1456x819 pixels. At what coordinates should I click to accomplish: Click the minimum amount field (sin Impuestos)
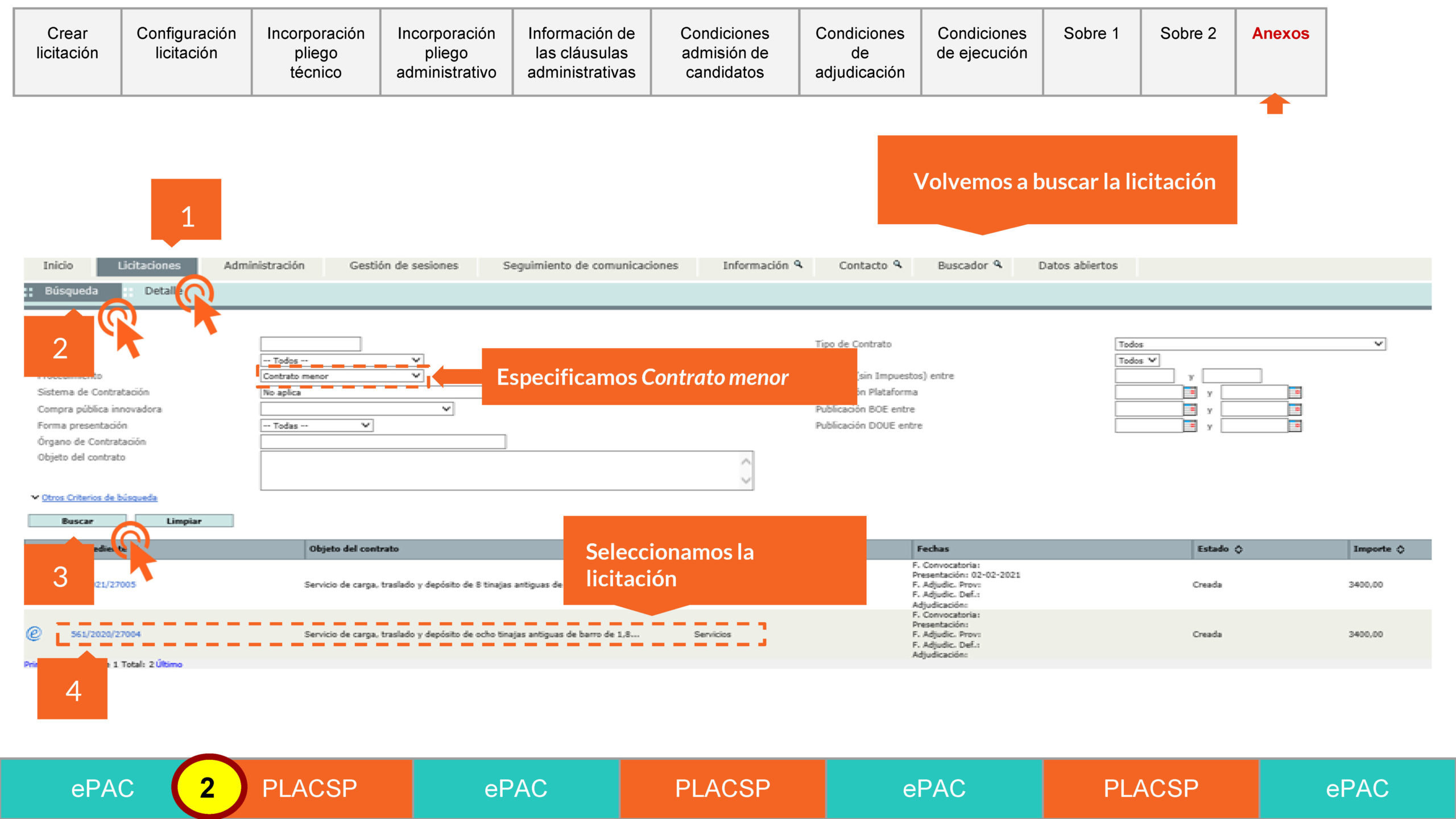pos(1144,376)
